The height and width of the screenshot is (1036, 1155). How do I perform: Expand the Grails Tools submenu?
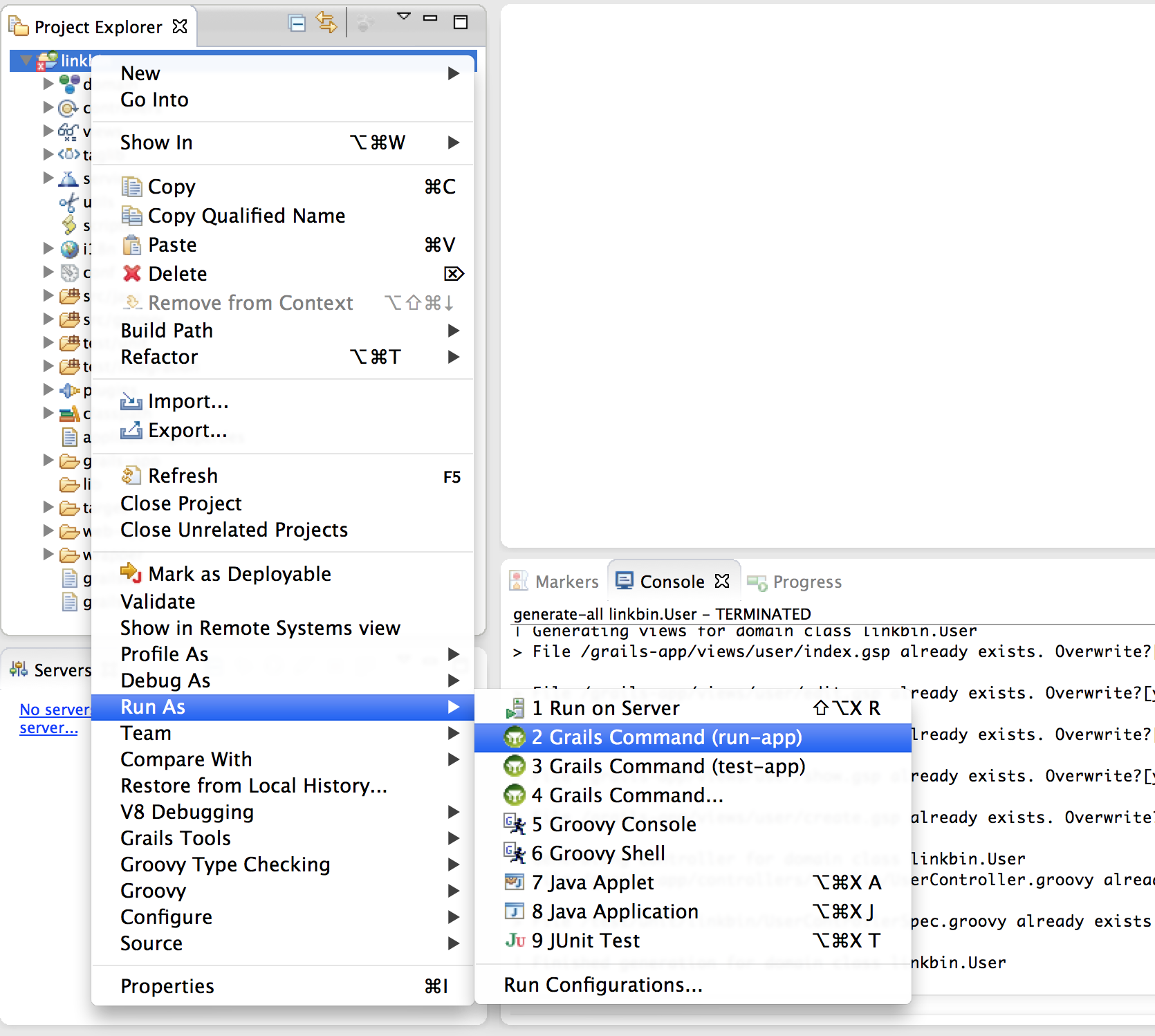[176, 838]
